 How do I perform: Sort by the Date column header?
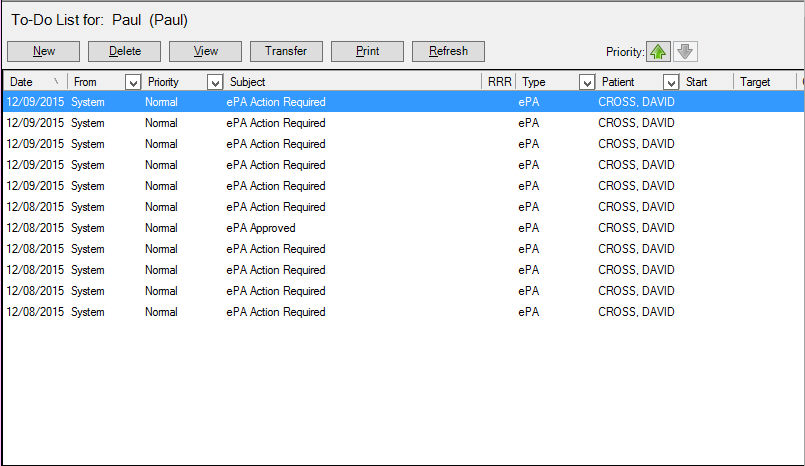pyautogui.click(x=30, y=82)
